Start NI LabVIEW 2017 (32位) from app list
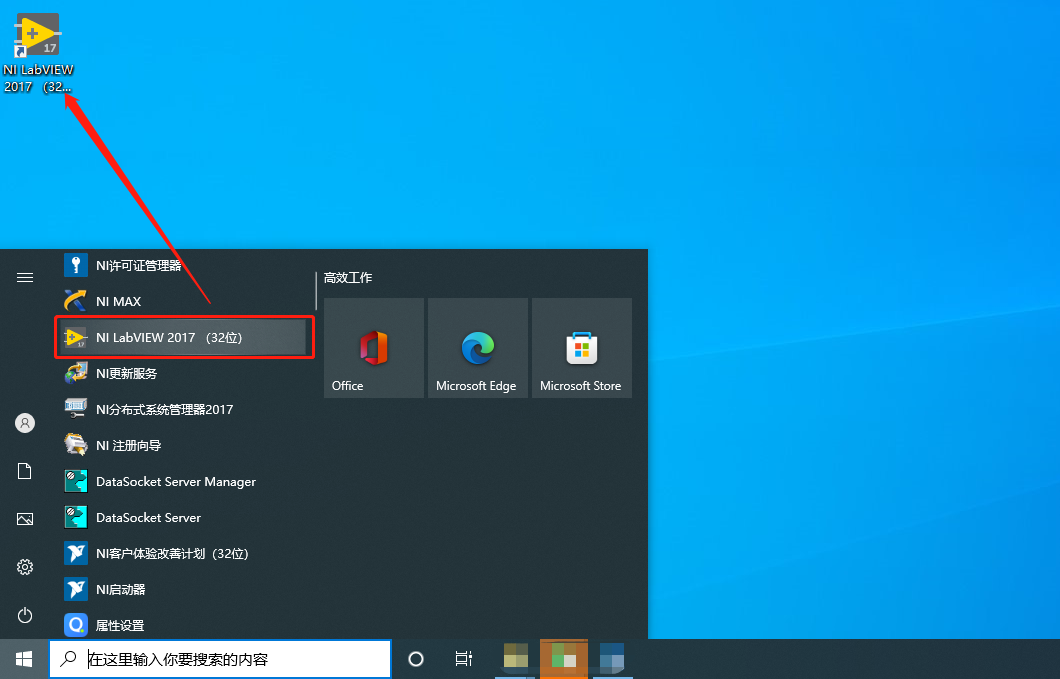The image size is (1060, 679). point(183,337)
